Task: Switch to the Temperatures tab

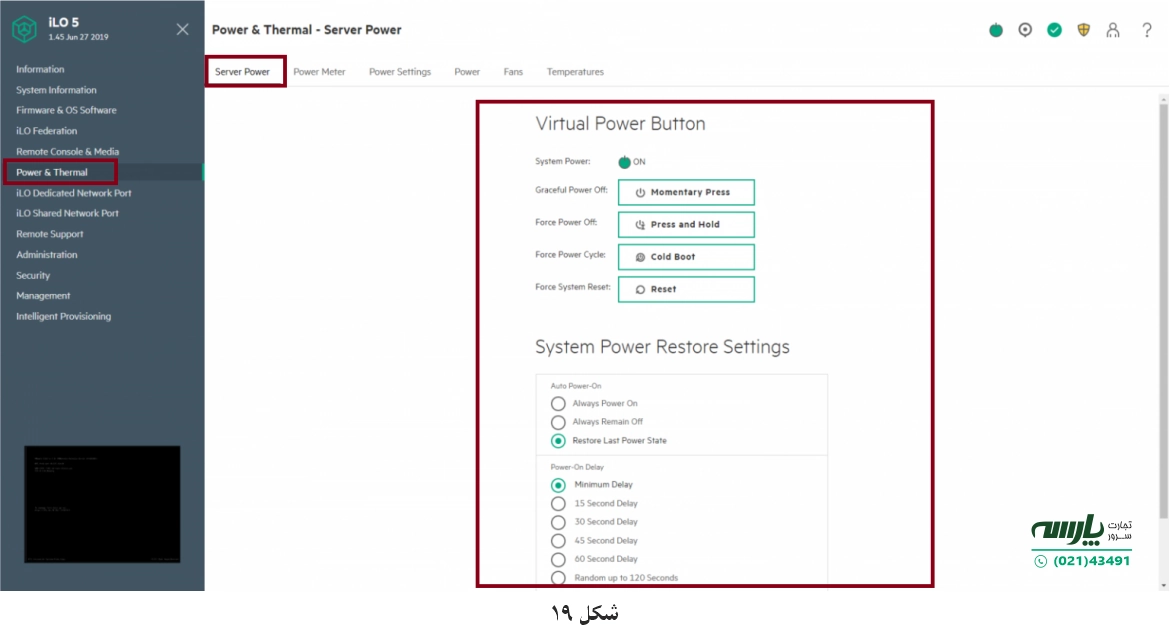Action: 574,71
